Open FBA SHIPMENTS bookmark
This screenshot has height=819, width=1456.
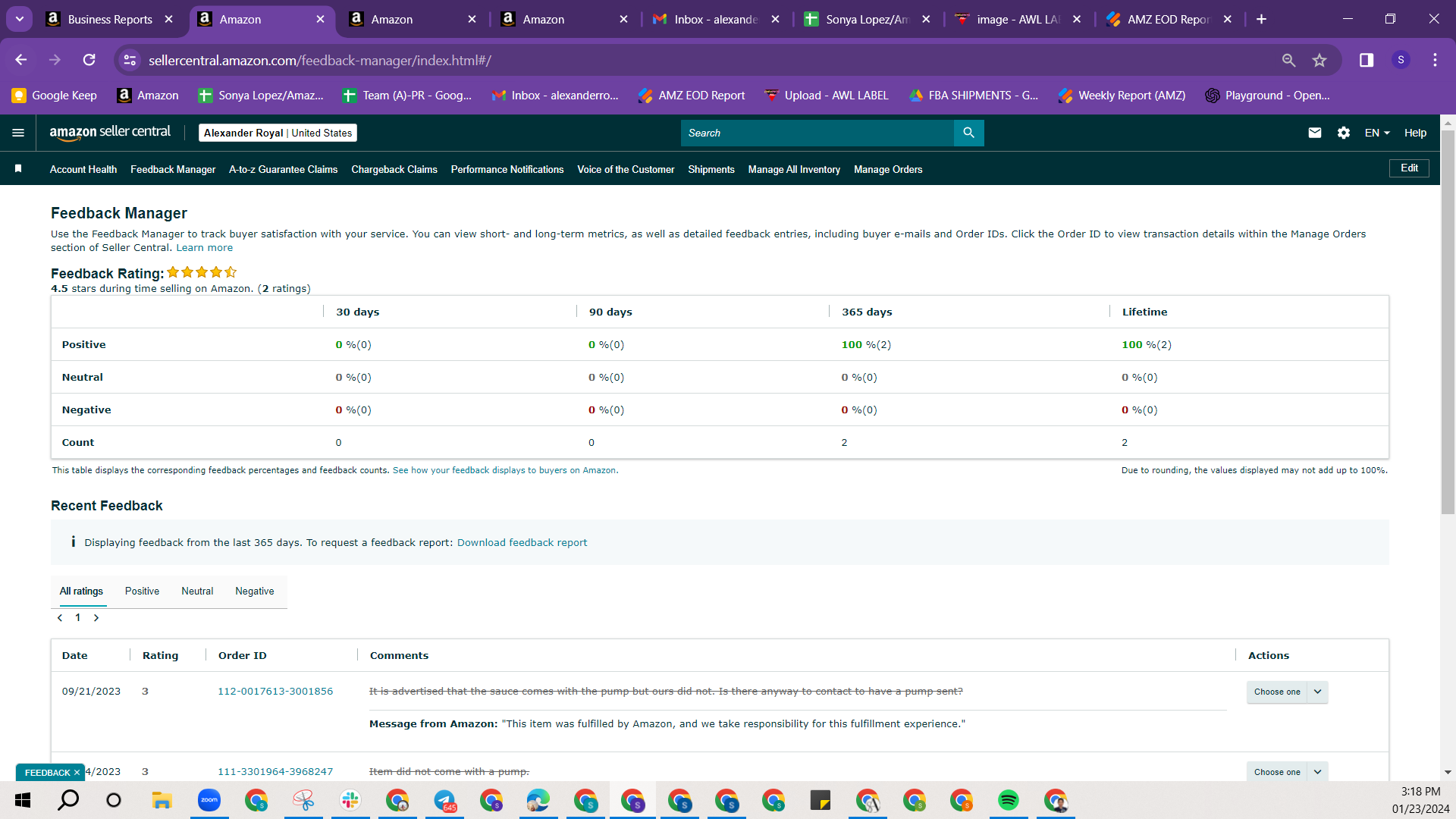point(974,95)
